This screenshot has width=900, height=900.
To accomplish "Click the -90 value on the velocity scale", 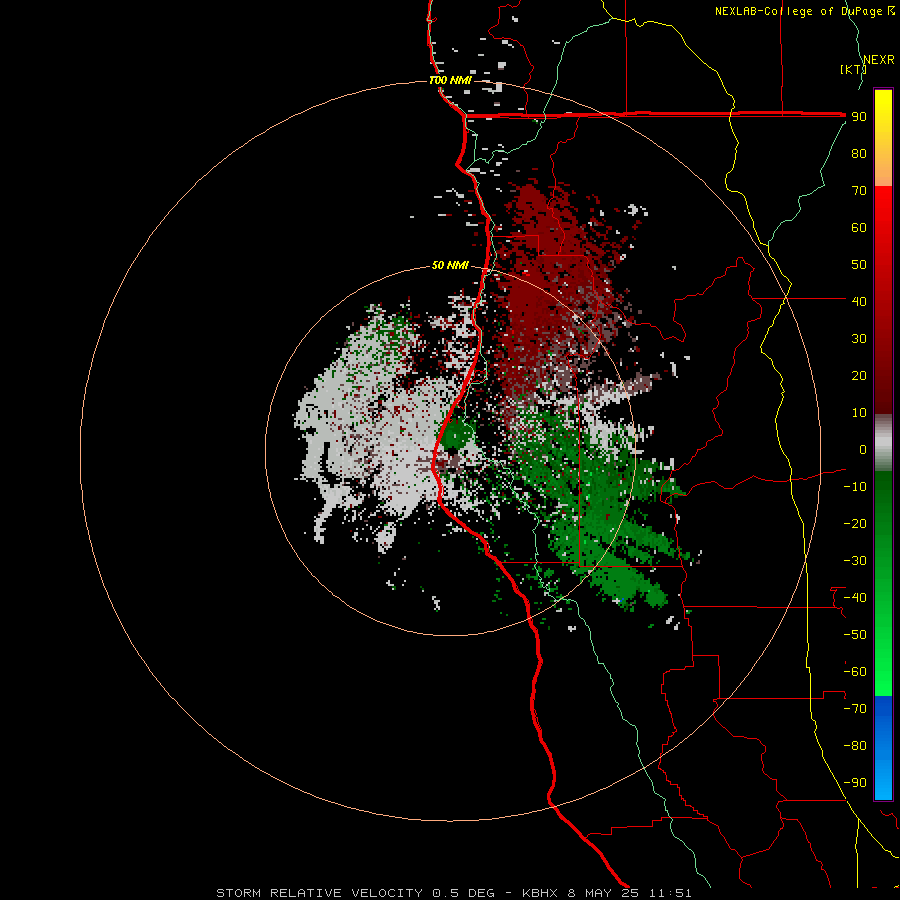I will coord(855,782).
